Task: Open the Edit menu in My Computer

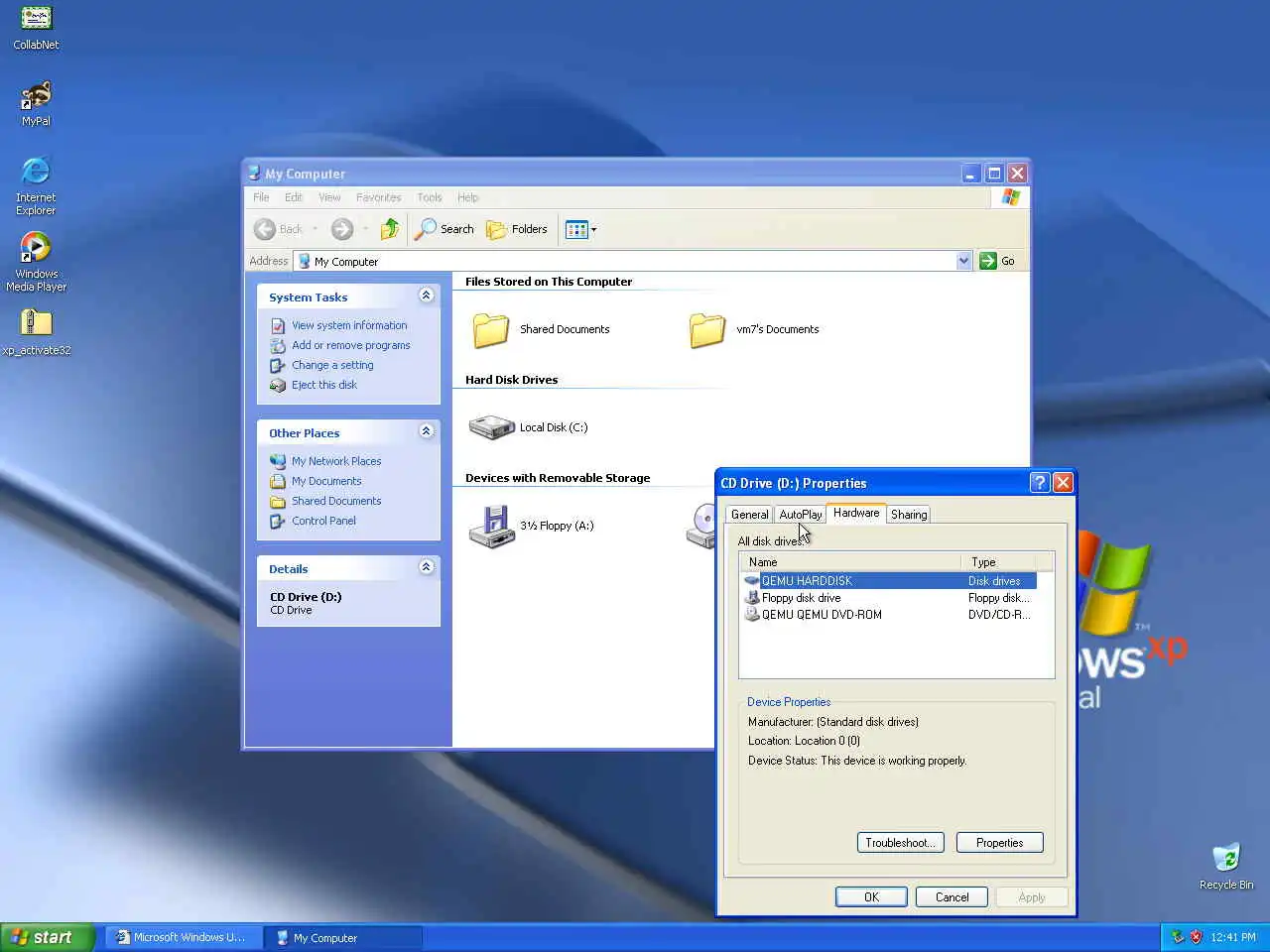Action: [294, 197]
